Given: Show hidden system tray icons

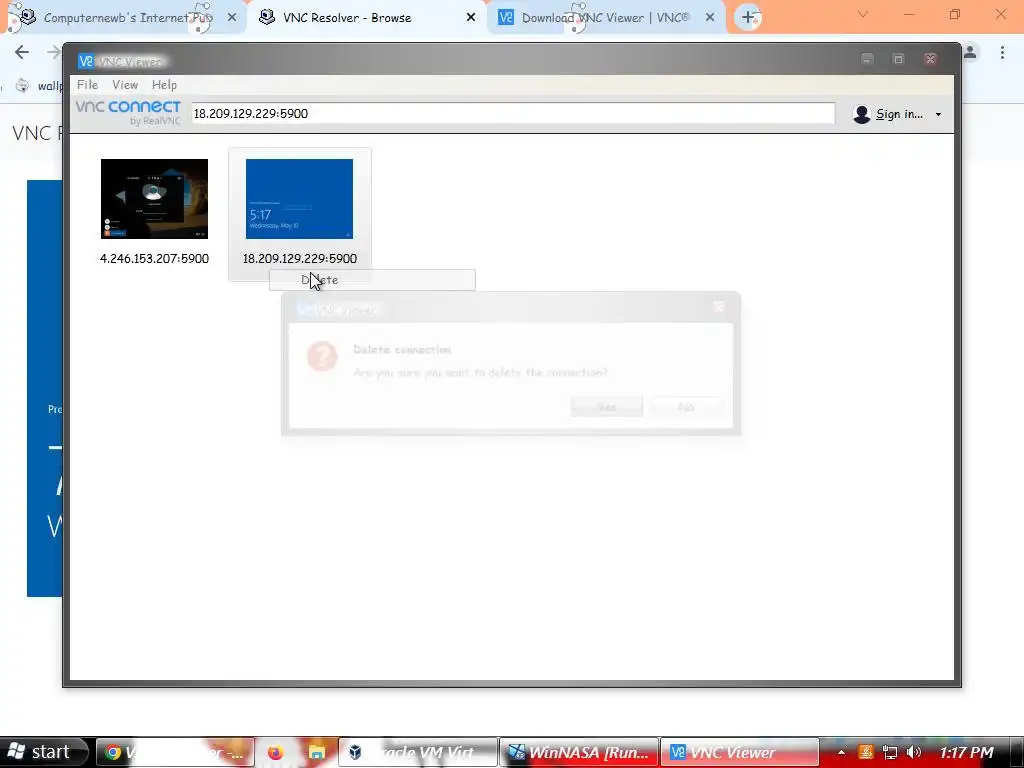Looking at the screenshot, I should click(x=841, y=752).
